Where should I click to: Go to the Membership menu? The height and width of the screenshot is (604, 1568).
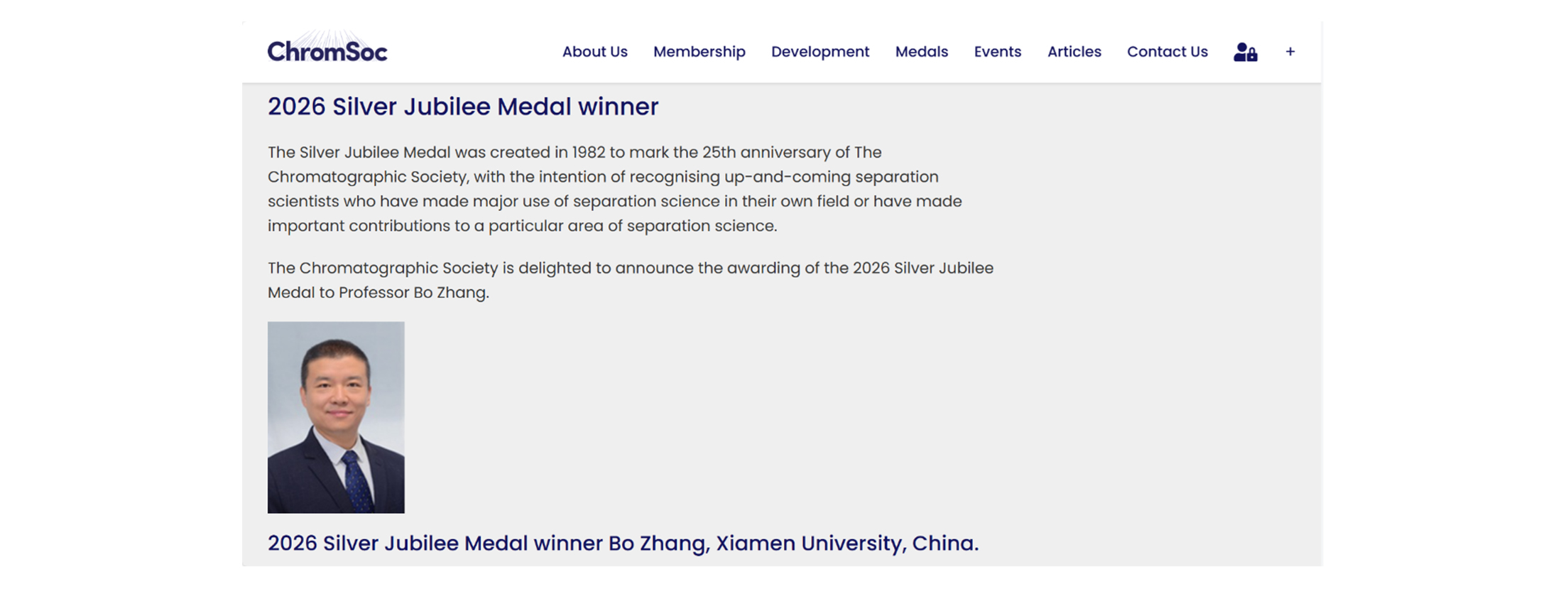(x=699, y=52)
